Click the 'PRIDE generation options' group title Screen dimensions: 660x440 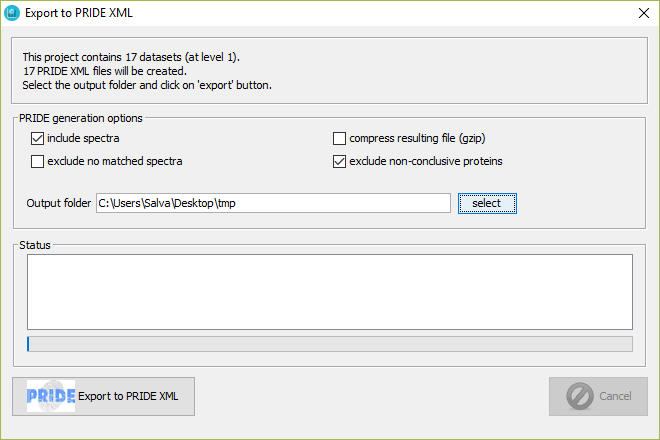click(x=81, y=118)
